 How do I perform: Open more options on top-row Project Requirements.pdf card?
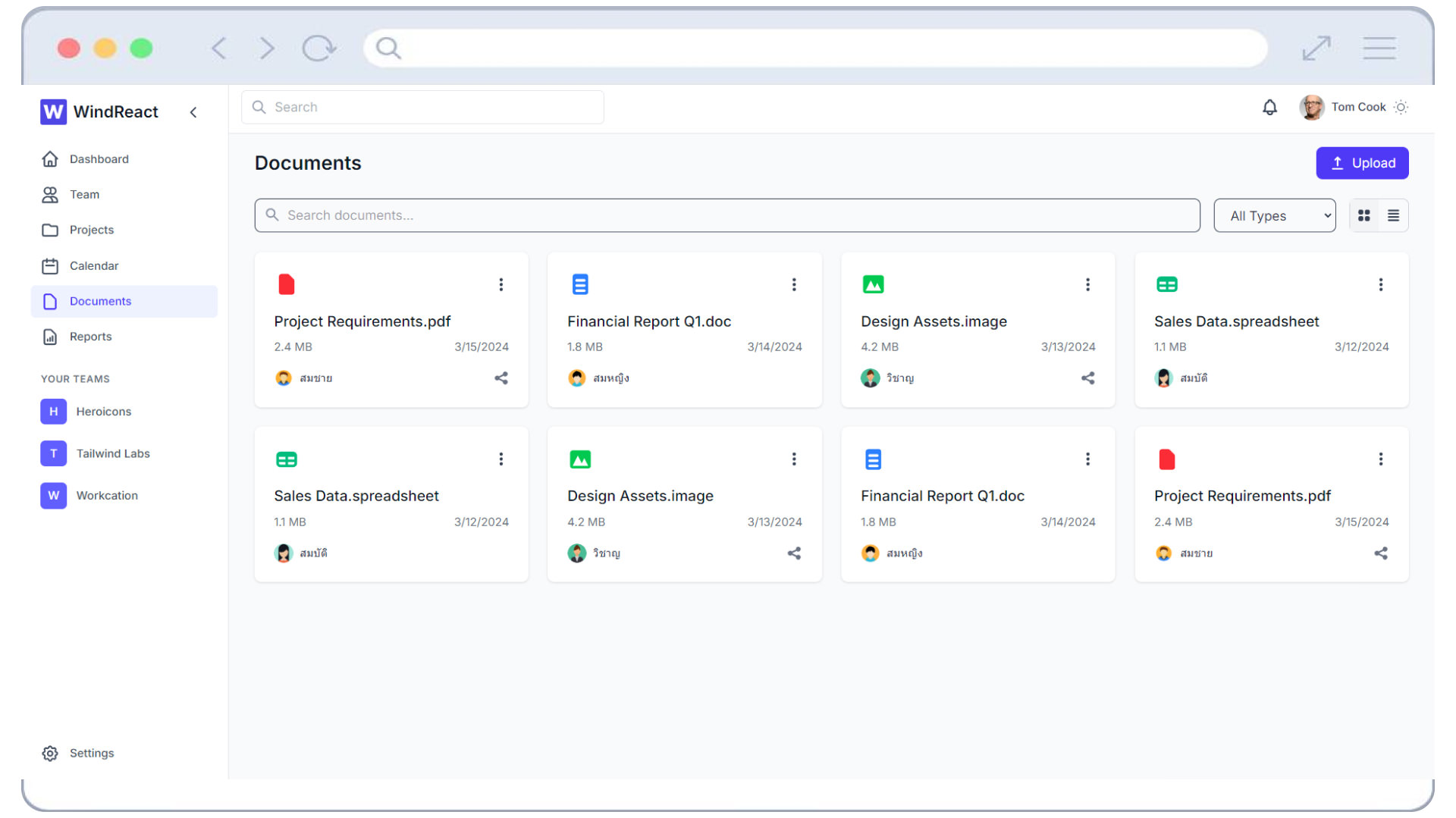tap(500, 284)
